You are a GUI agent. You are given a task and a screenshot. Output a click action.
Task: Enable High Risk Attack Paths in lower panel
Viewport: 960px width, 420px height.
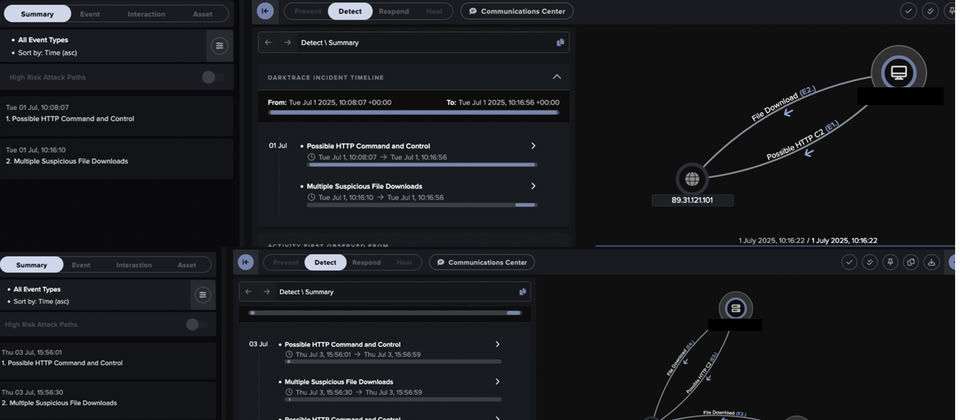(195, 324)
